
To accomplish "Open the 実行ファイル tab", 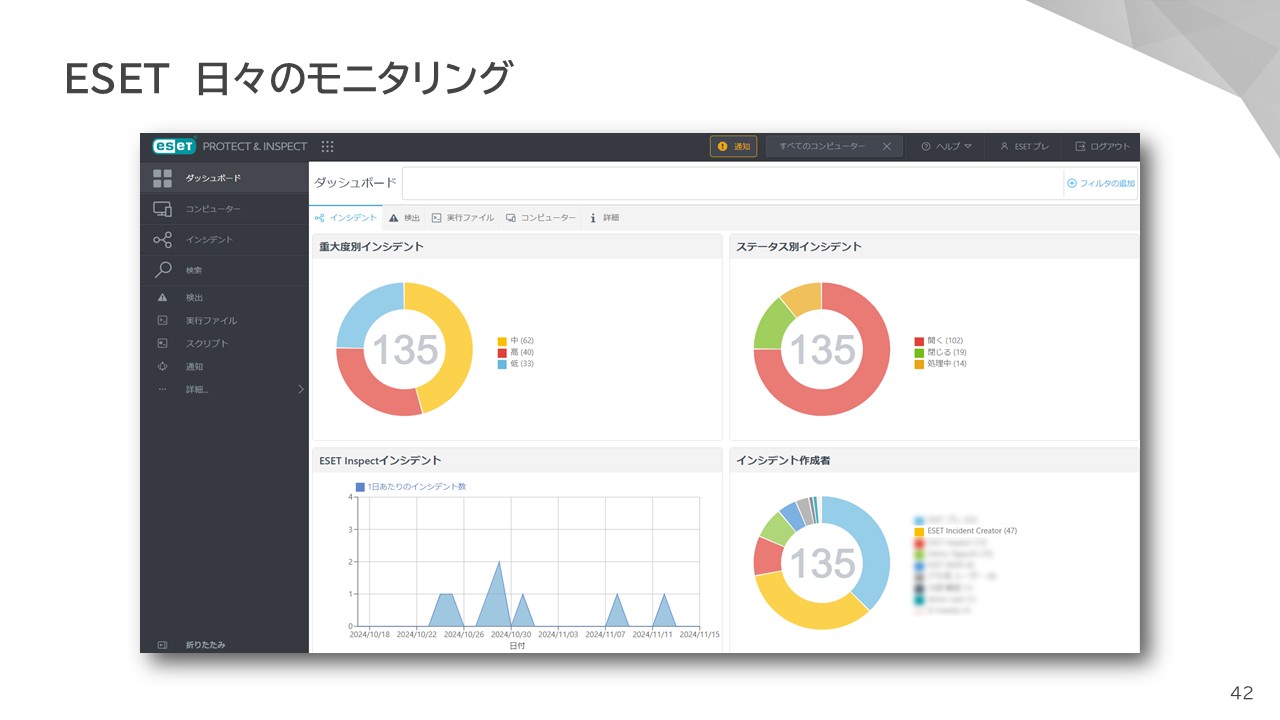I will (463, 218).
